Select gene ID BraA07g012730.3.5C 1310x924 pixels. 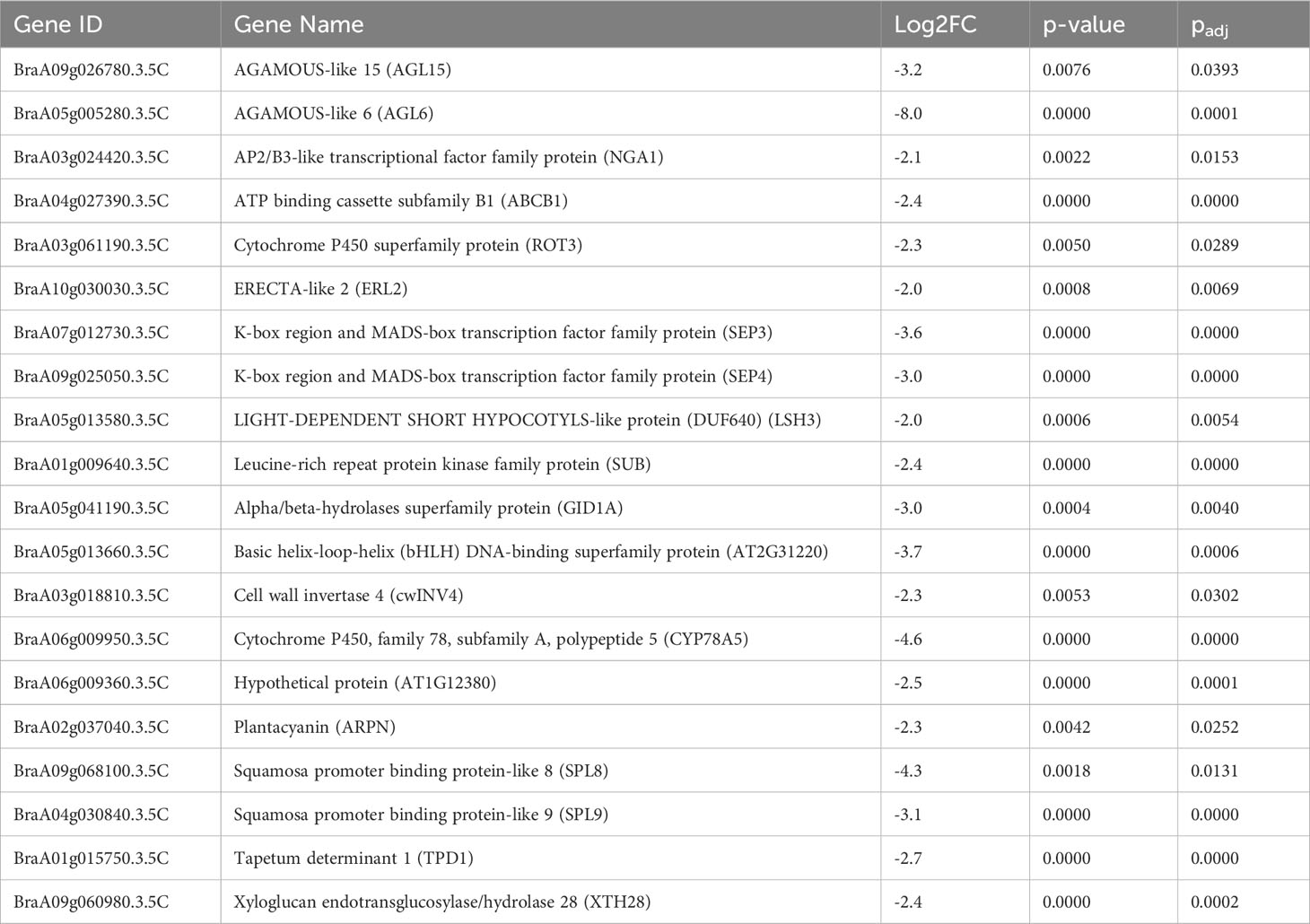coord(91,334)
